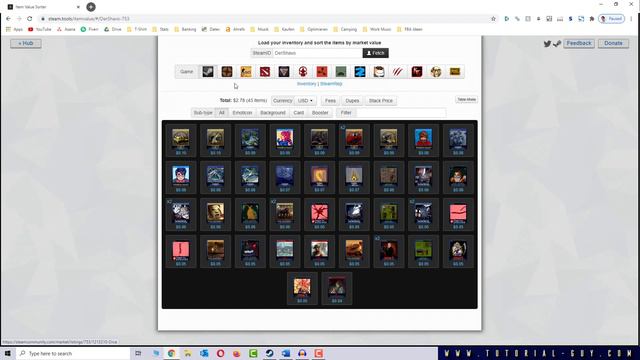Image resolution: width=640 pixels, height=360 pixels.
Task: Select the rightmost gold game icon
Action: pyautogui.click(x=455, y=72)
